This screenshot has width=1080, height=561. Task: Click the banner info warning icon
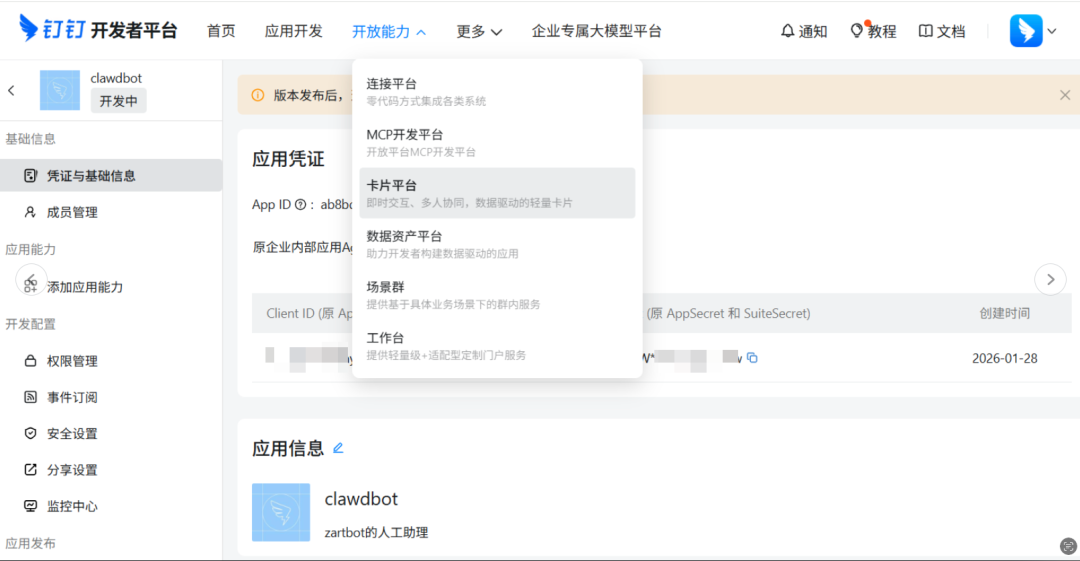[258, 95]
